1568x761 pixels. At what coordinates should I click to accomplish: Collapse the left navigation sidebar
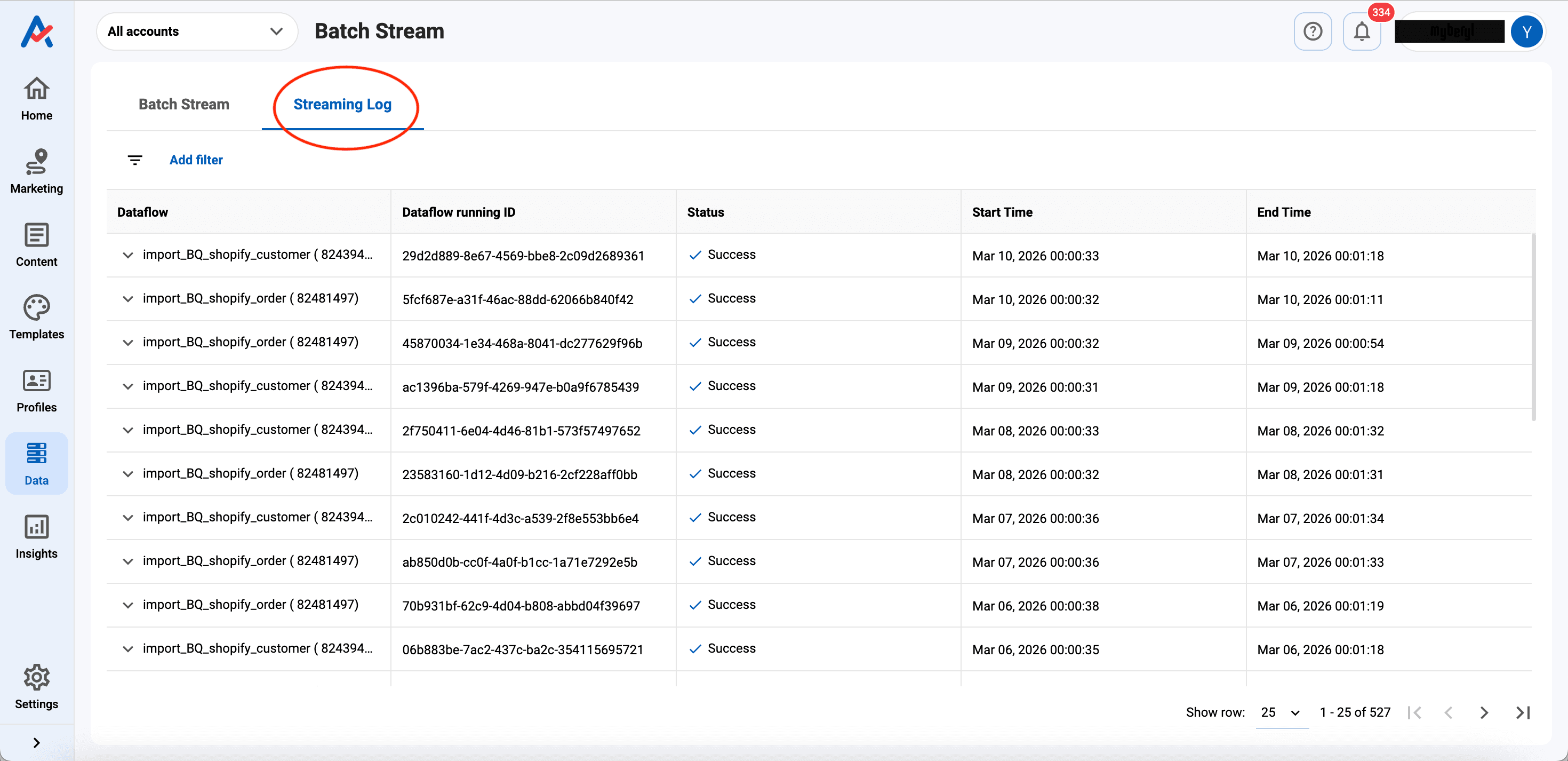(36, 742)
